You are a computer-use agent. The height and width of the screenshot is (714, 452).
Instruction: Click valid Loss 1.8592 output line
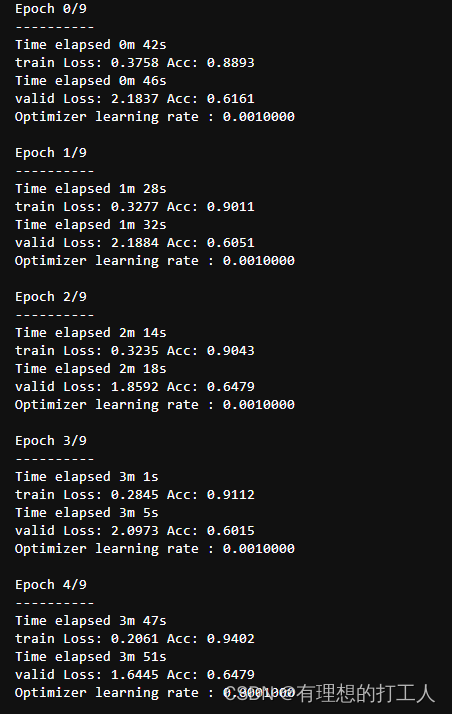coord(135,386)
